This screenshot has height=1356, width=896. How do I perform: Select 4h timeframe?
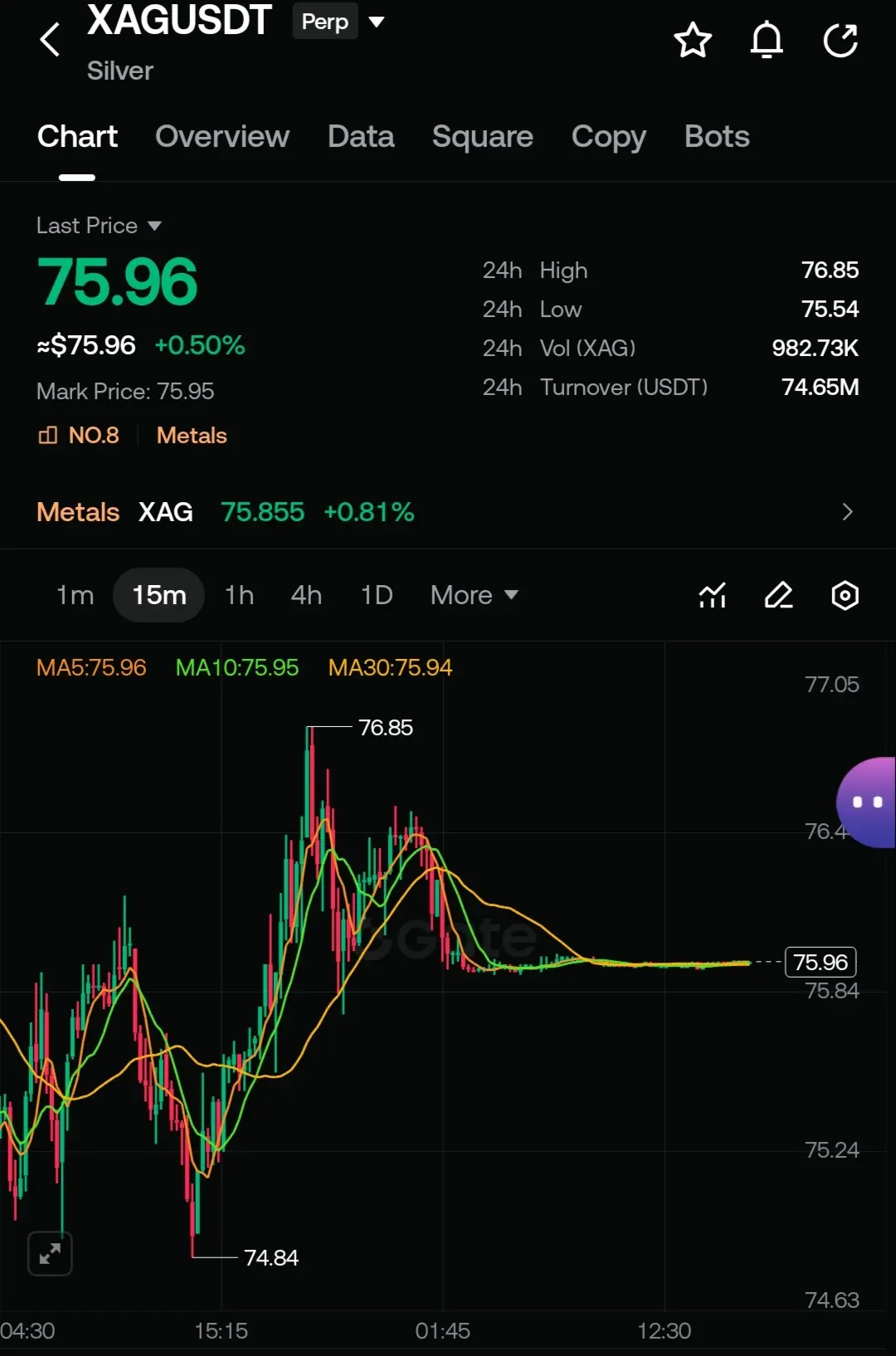point(306,595)
